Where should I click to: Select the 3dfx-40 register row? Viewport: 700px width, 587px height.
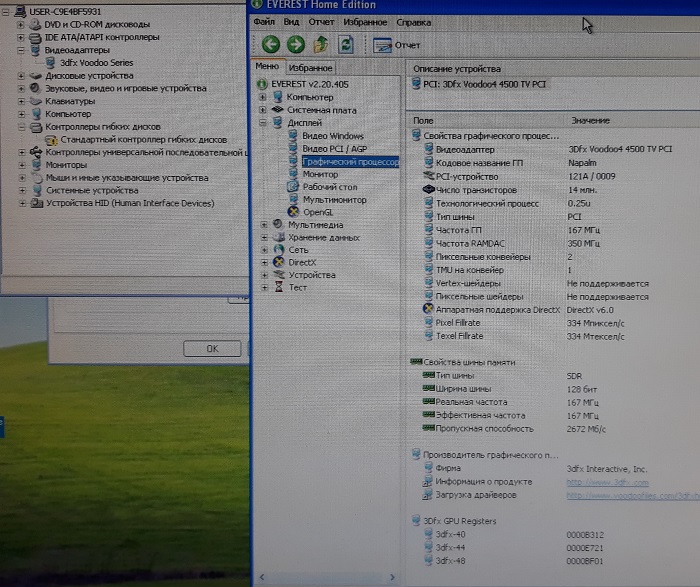click(553, 534)
